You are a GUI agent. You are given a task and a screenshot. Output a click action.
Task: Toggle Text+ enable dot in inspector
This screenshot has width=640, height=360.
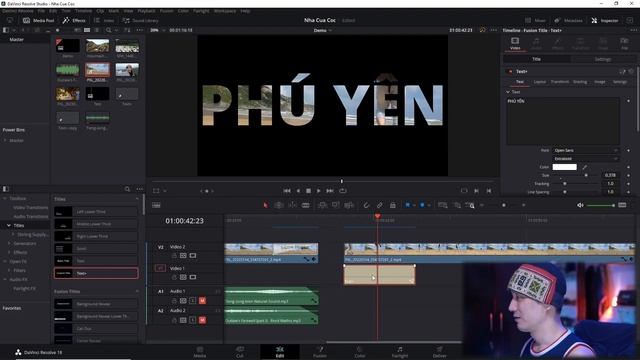pos(509,71)
